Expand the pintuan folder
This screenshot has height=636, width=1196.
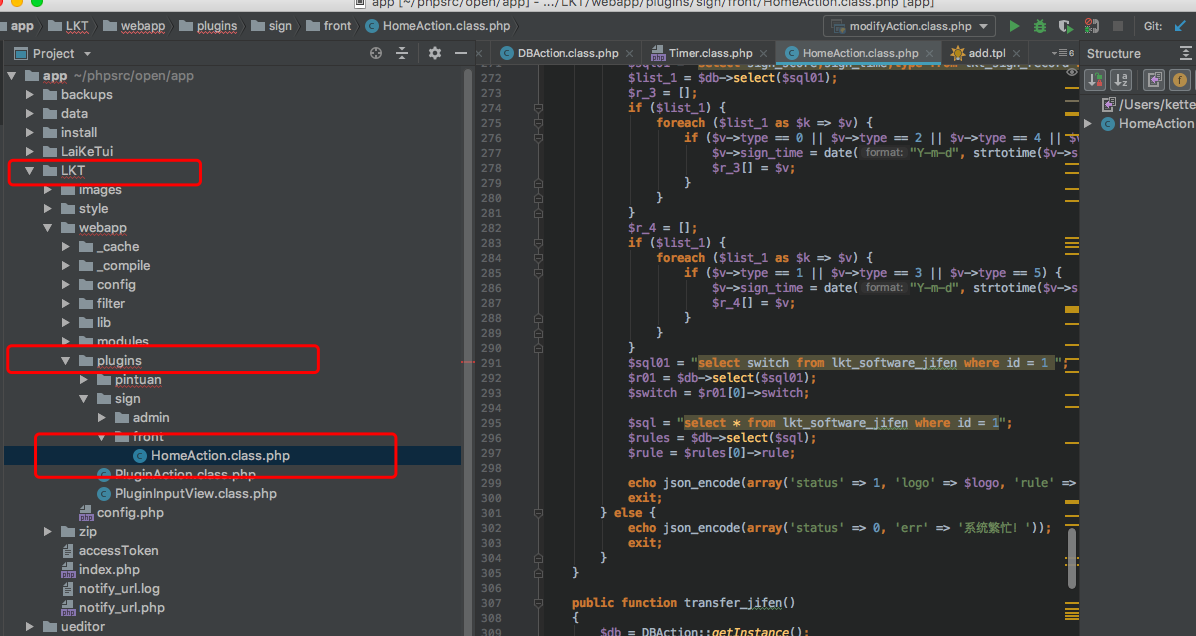[x=84, y=380]
